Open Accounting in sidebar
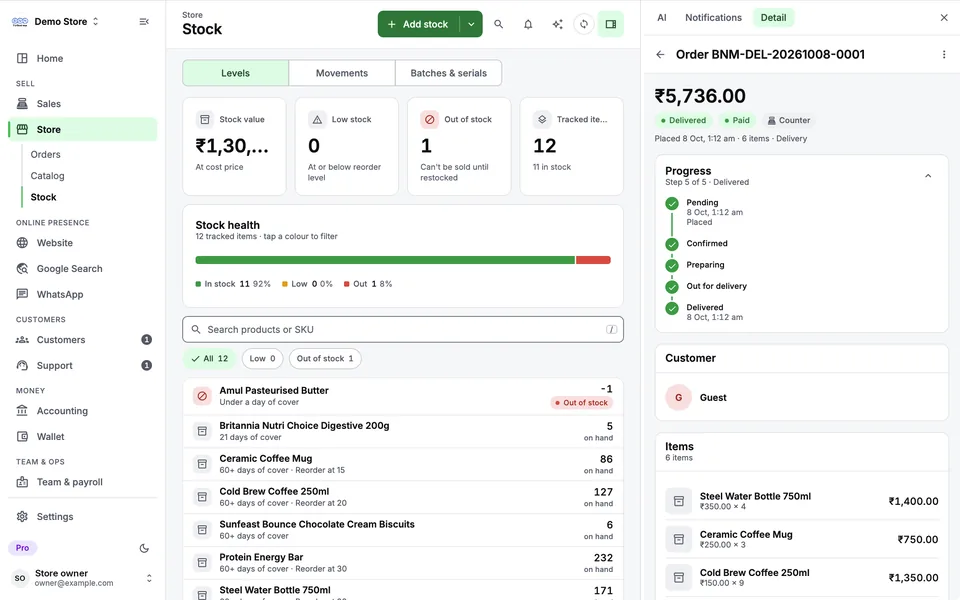 tap(83, 410)
